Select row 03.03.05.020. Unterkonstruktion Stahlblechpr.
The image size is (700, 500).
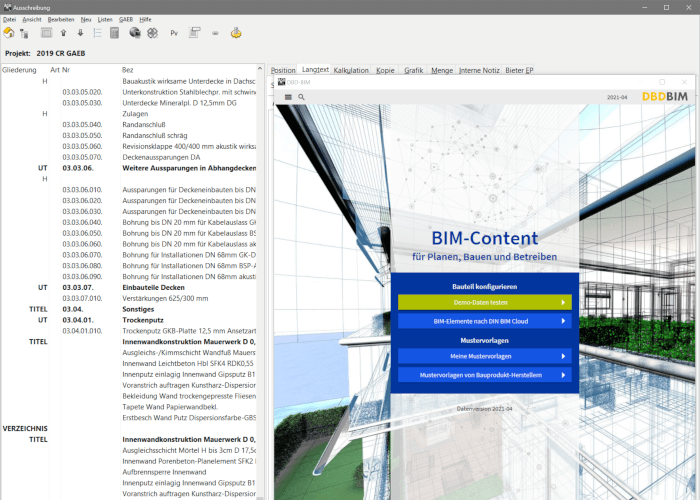point(129,92)
